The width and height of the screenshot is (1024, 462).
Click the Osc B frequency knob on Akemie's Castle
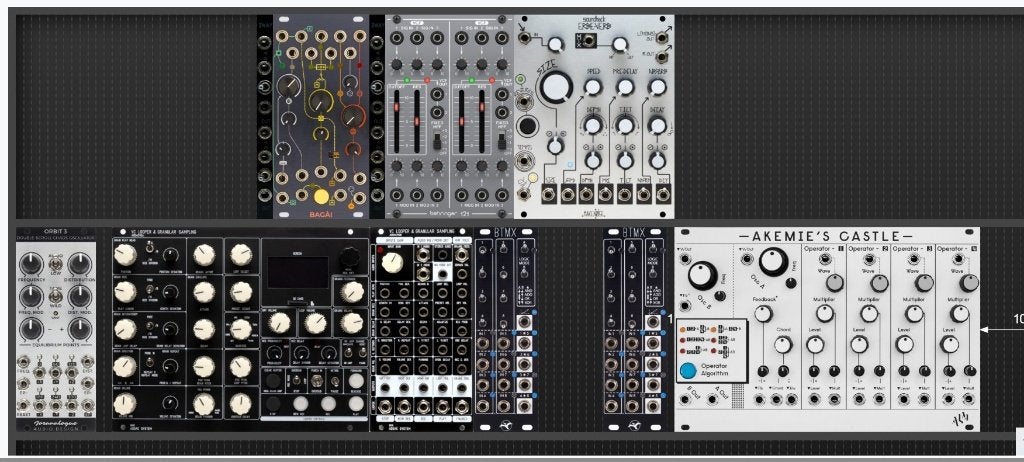[x=703, y=276]
